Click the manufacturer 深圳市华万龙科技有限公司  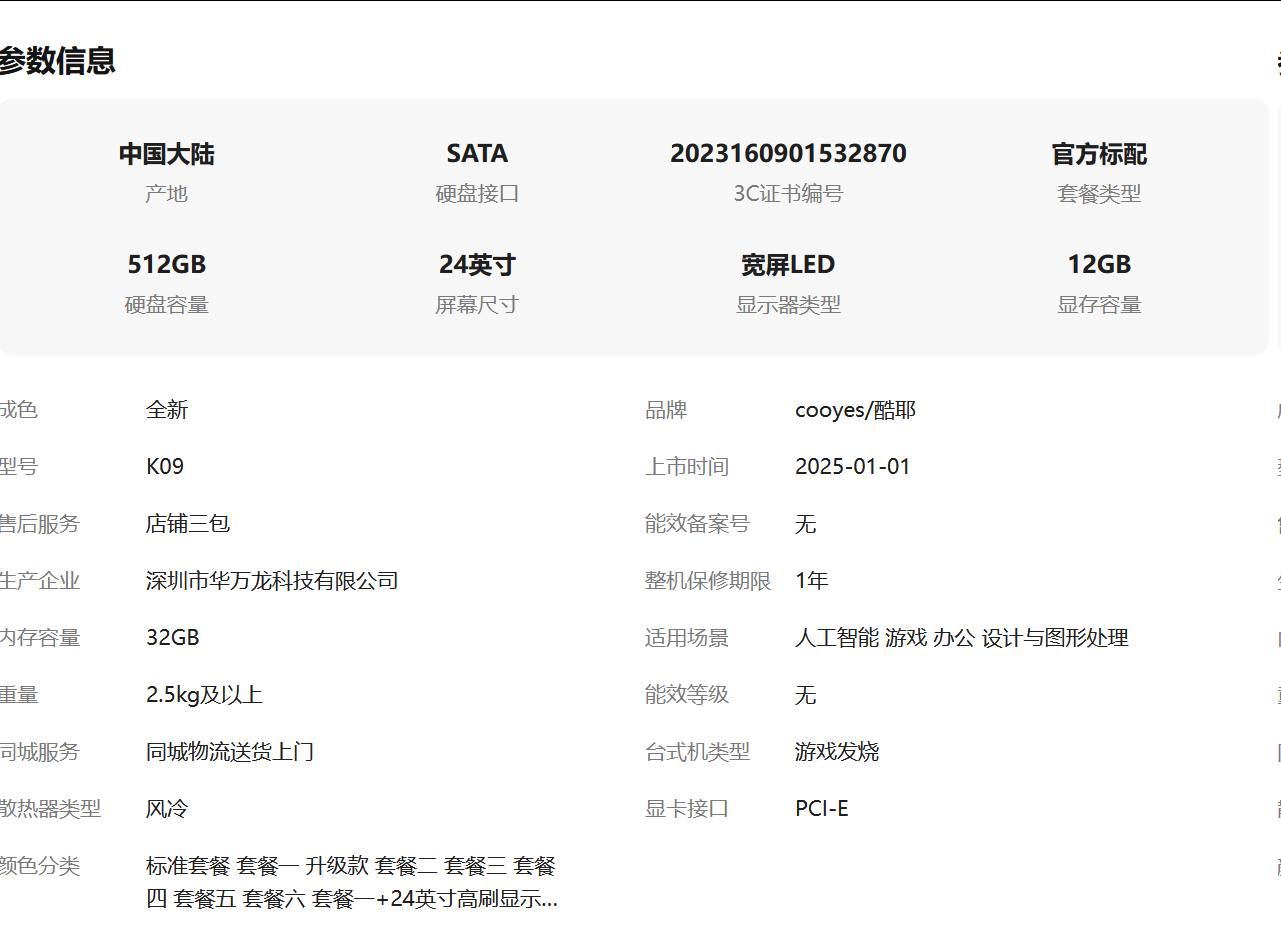coord(272,581)
